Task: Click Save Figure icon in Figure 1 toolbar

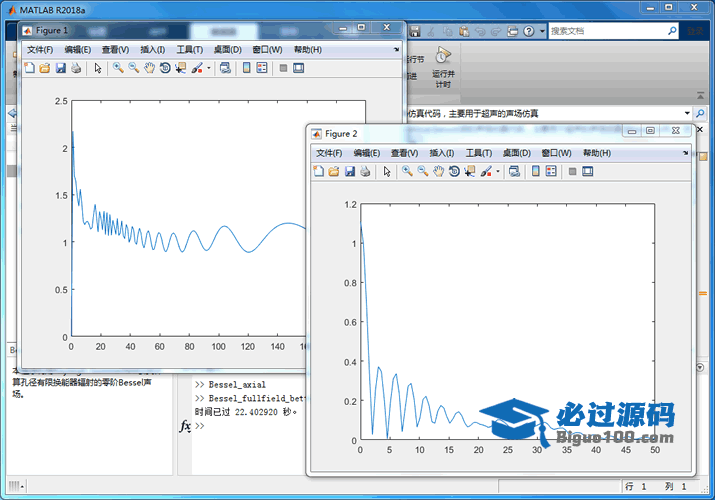Action: [60, 68]
